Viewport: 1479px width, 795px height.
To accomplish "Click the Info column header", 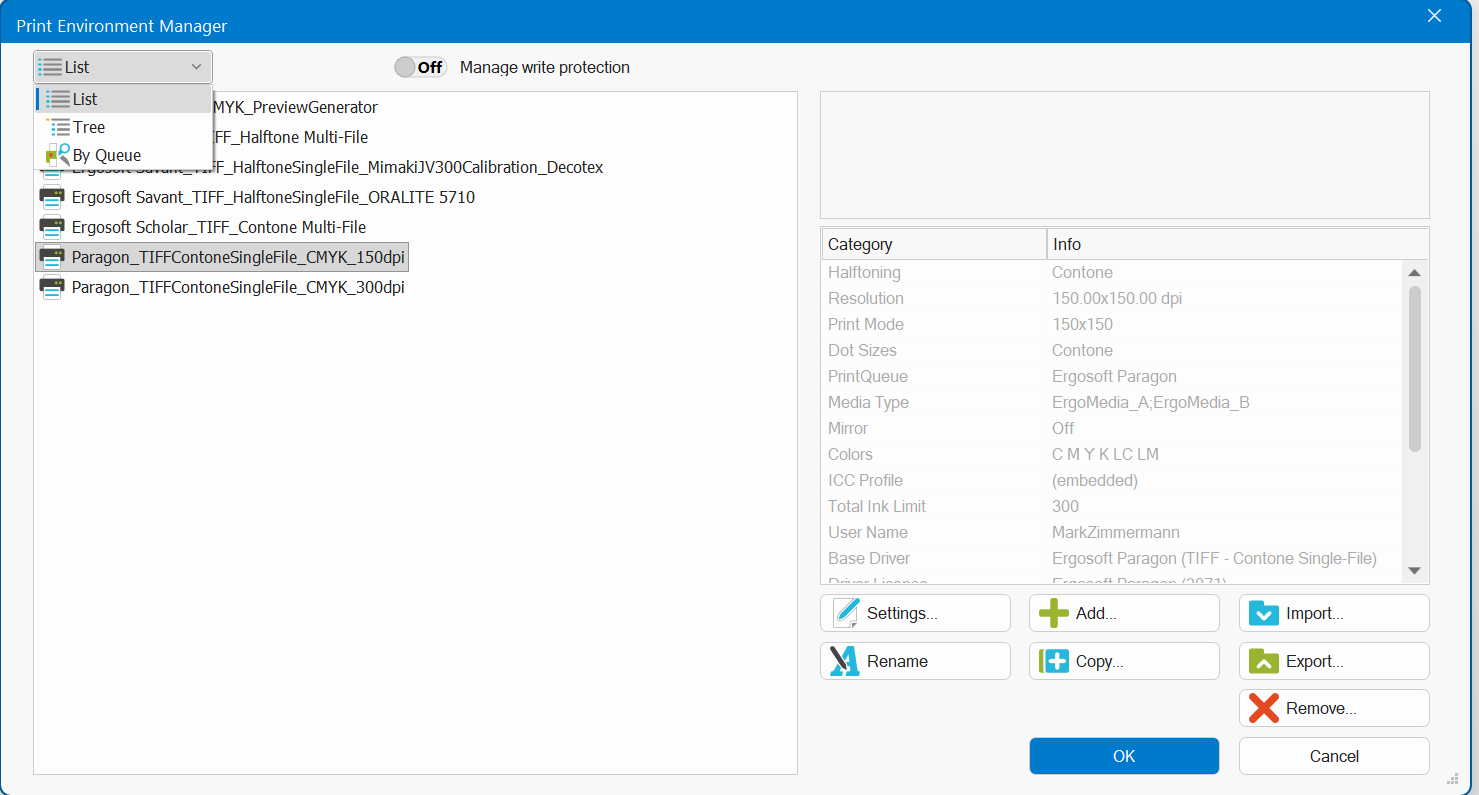I will pyautogui.click(x=1238, y=244).
